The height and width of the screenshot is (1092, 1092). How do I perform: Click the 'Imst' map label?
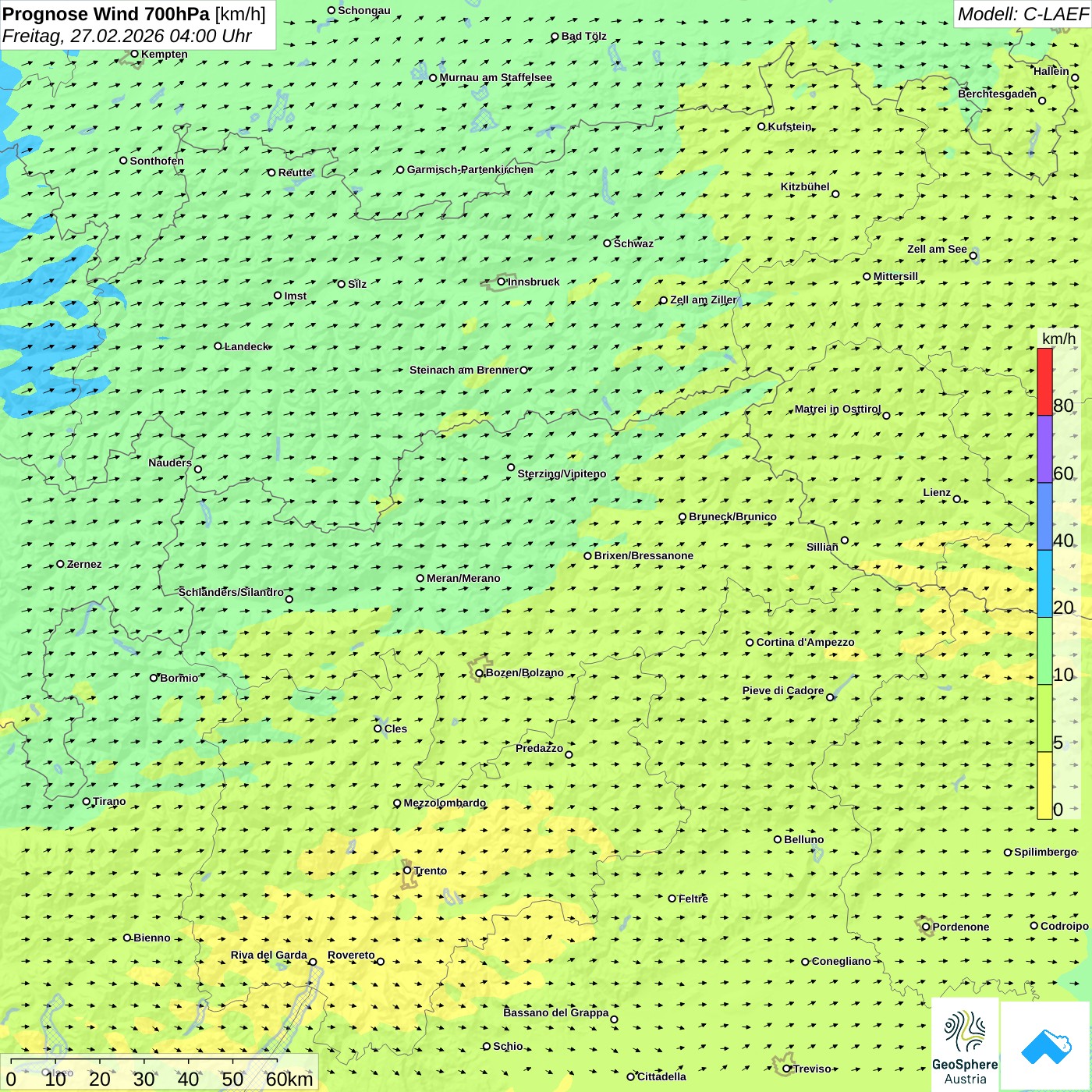coord(295,296)
